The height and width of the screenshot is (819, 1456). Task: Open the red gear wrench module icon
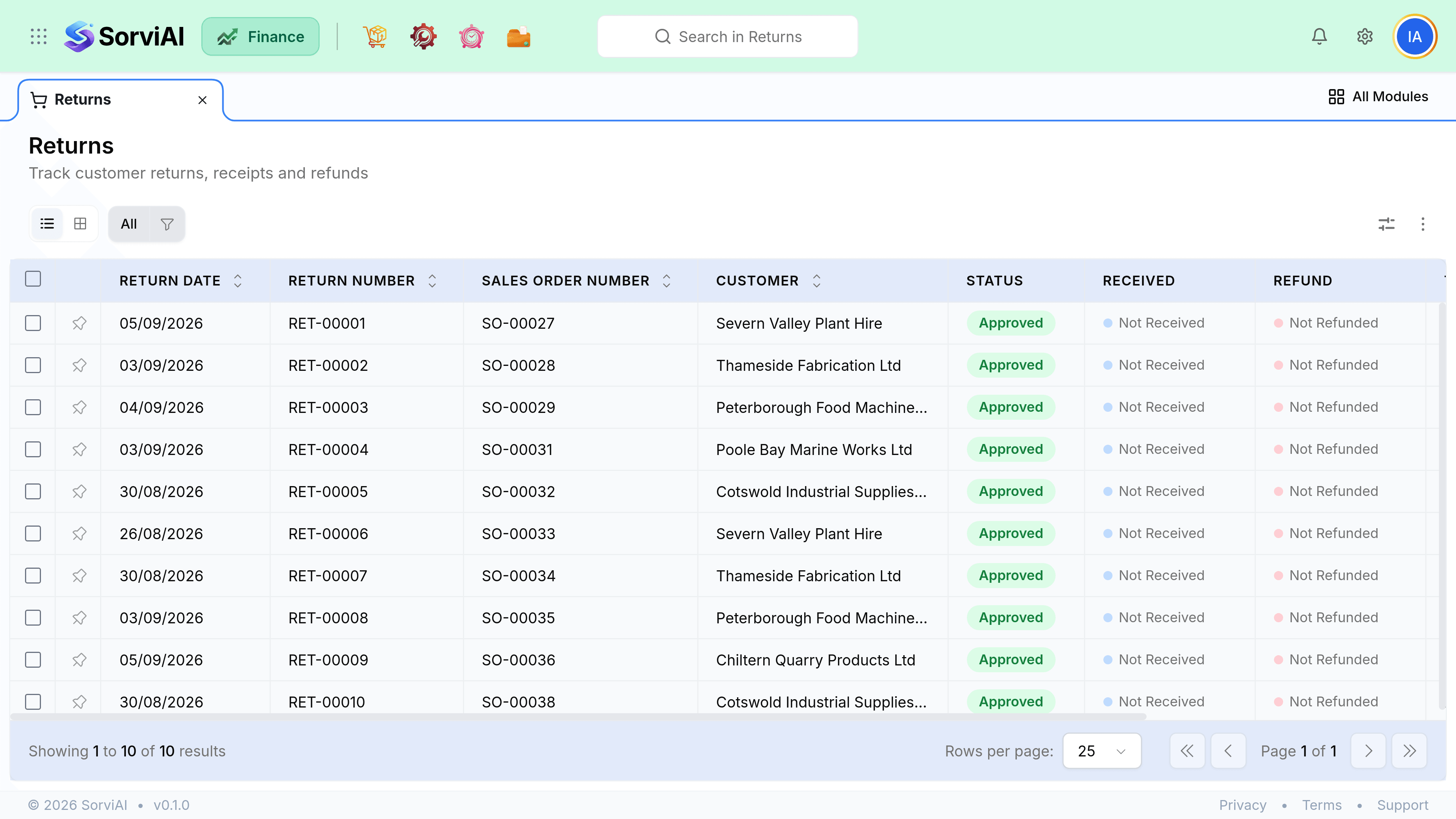click(x=424, y=37)
